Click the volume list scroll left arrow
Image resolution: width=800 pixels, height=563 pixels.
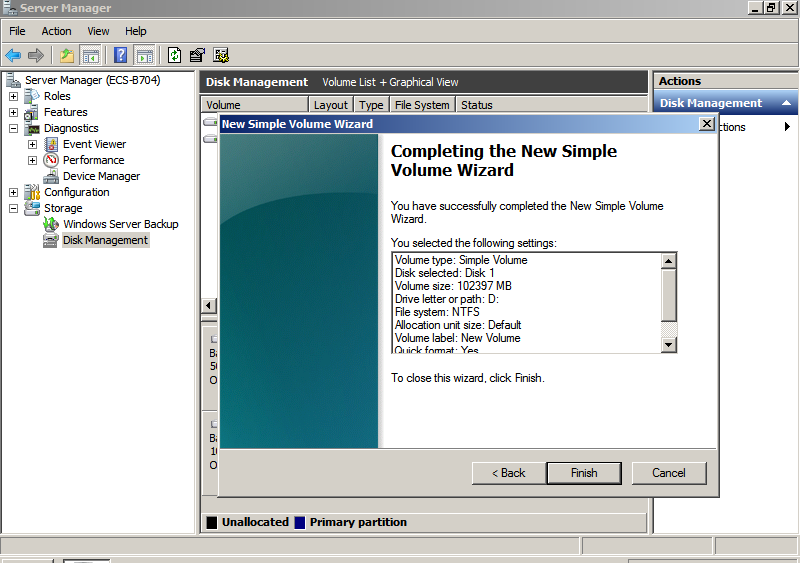208,306
